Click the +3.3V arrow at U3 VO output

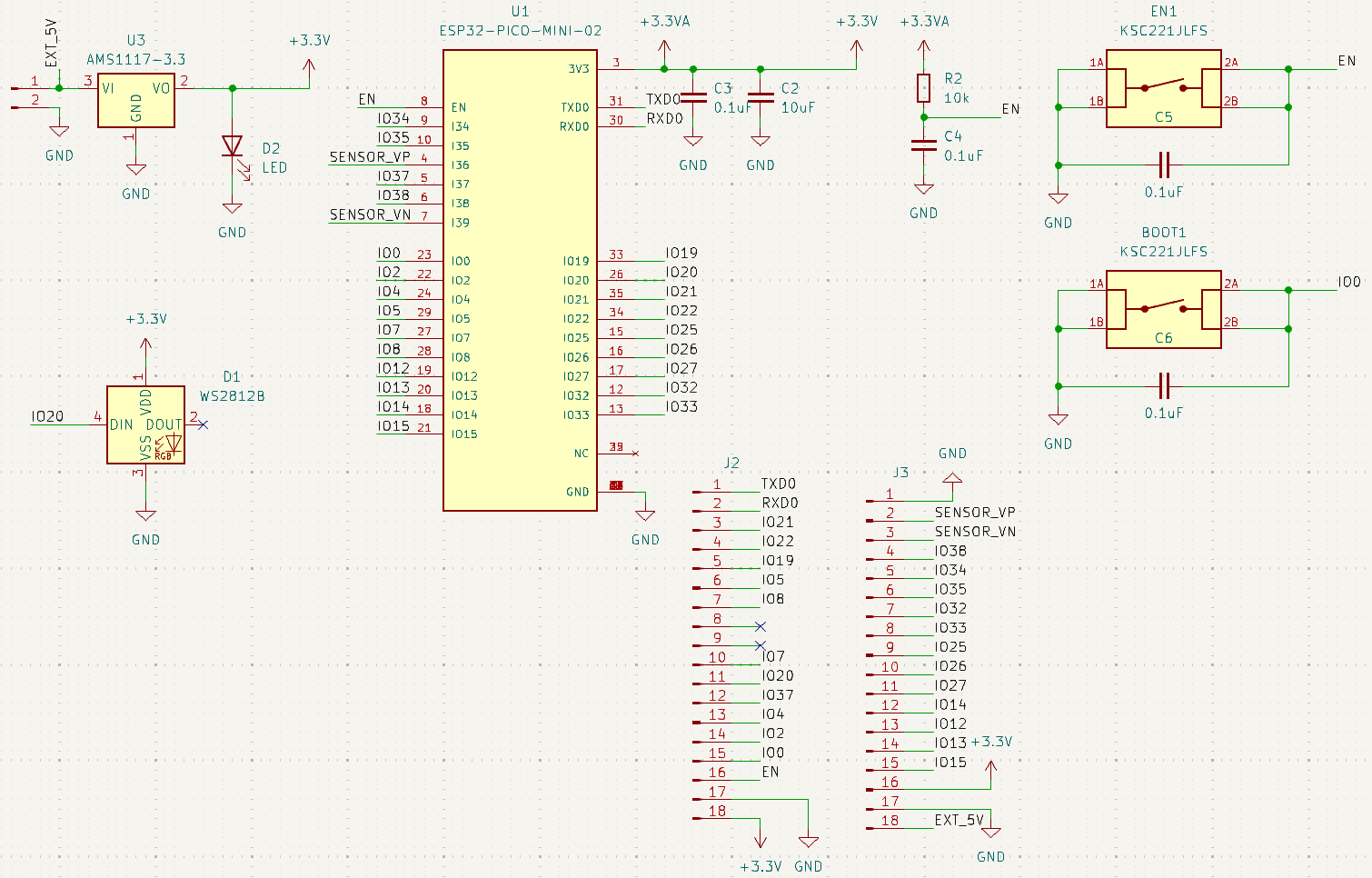pyautogui.click(x=310, y=67)
